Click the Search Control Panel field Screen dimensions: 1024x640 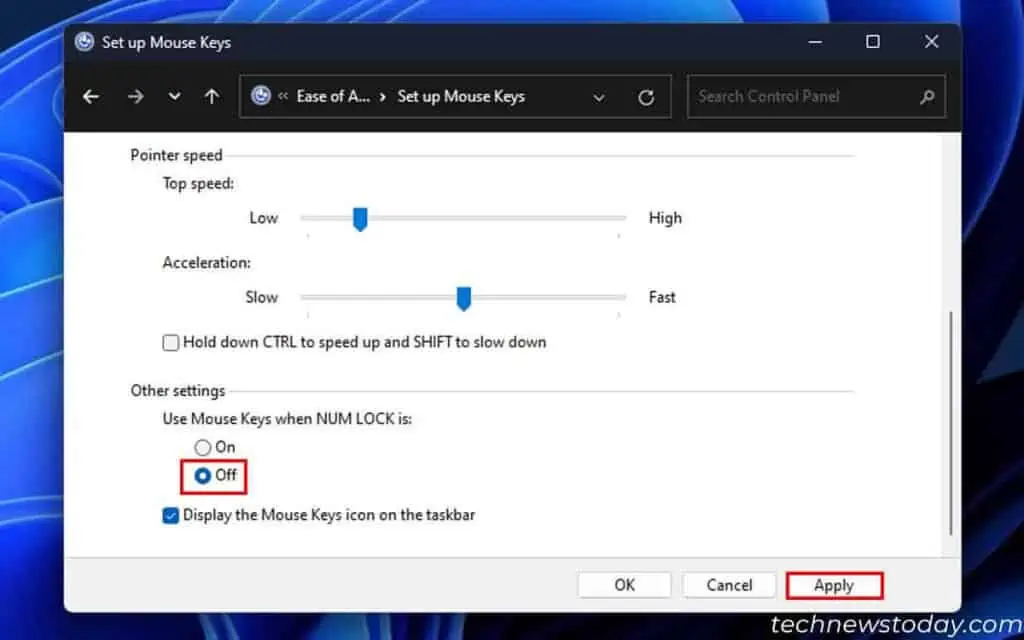[816, 97]
